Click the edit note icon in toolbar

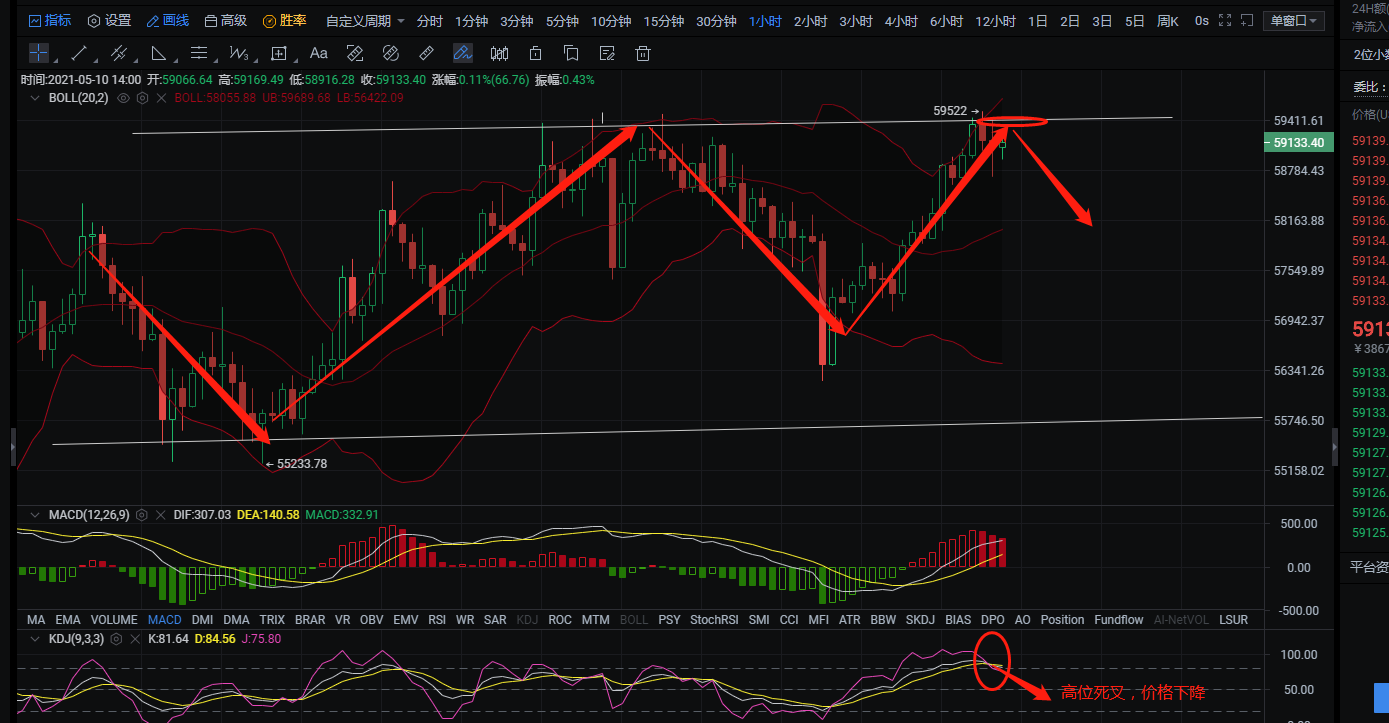(607, 53)
